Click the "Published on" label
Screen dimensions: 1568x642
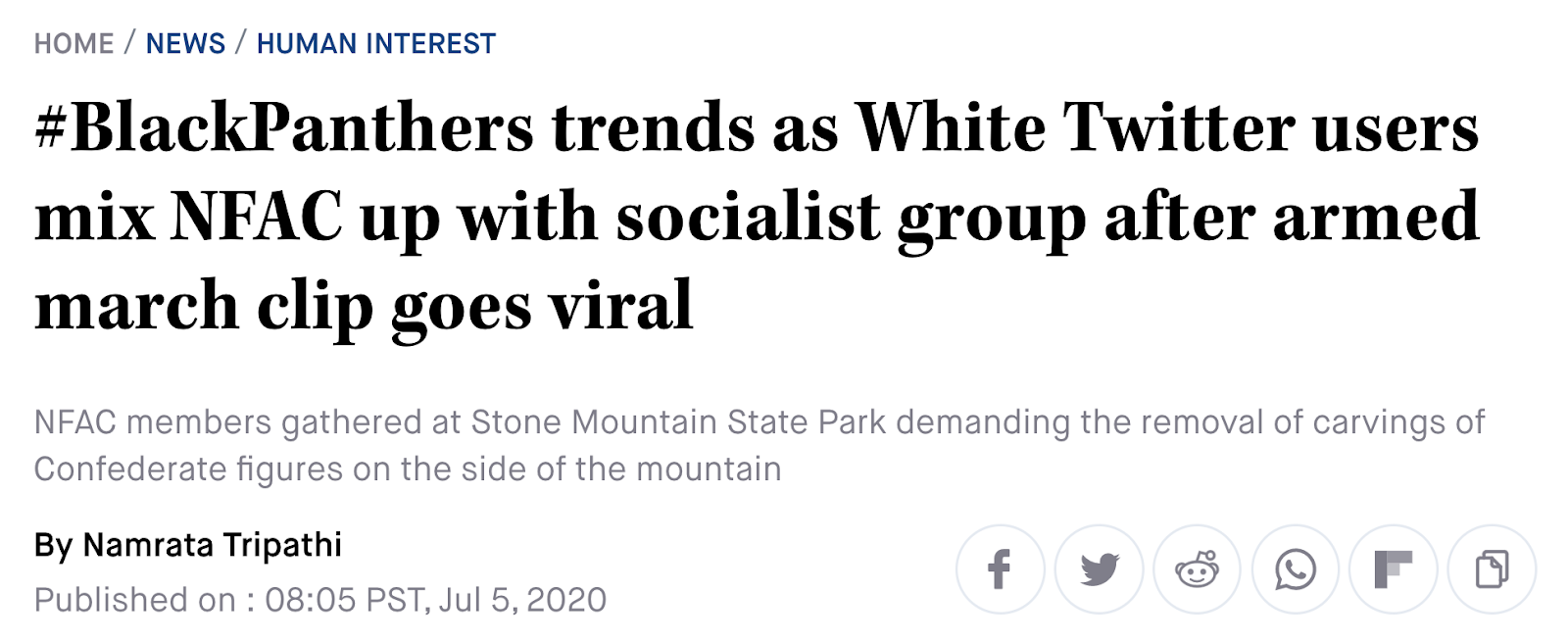(x=134, y=600)
